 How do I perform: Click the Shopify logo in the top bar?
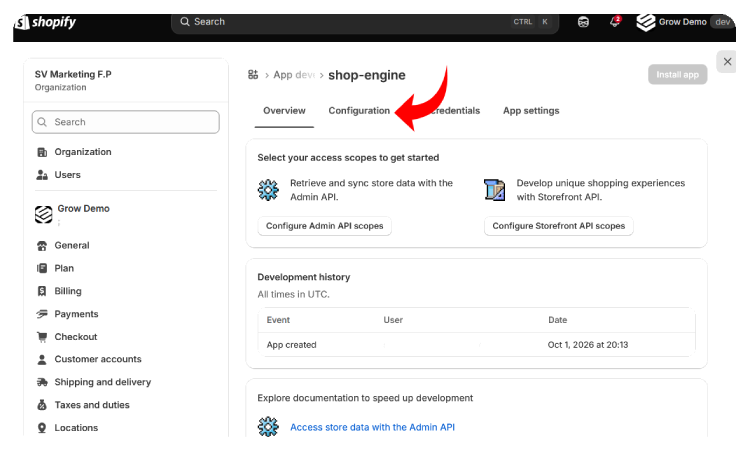point(45,22)
